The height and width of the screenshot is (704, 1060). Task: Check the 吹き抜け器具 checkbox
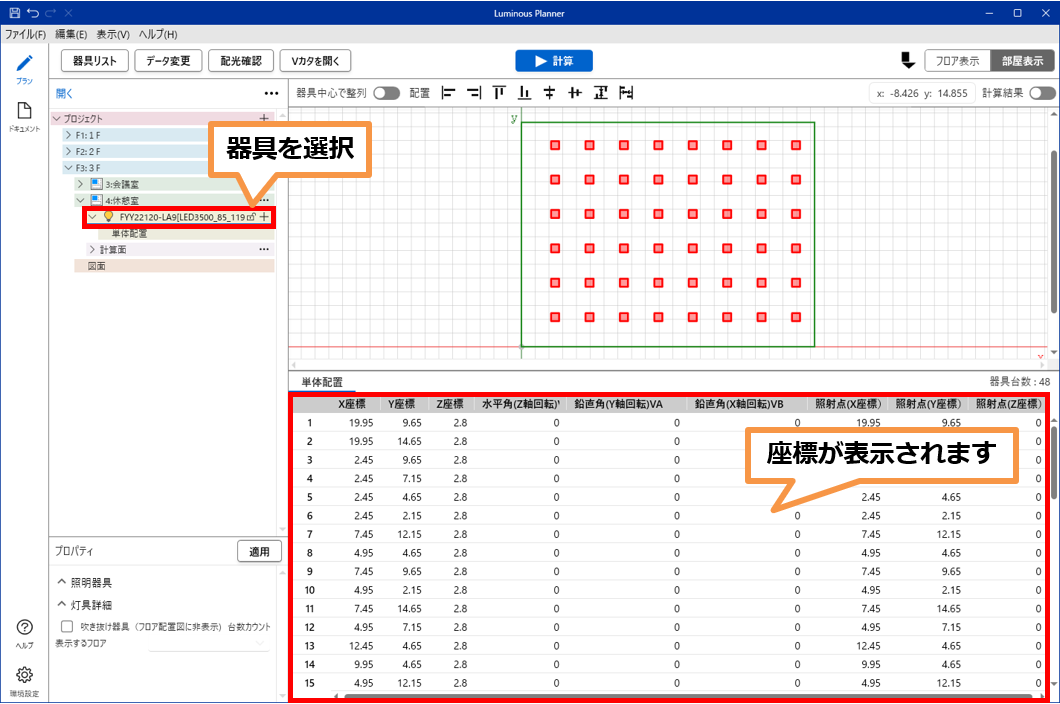tap(67, 626)
